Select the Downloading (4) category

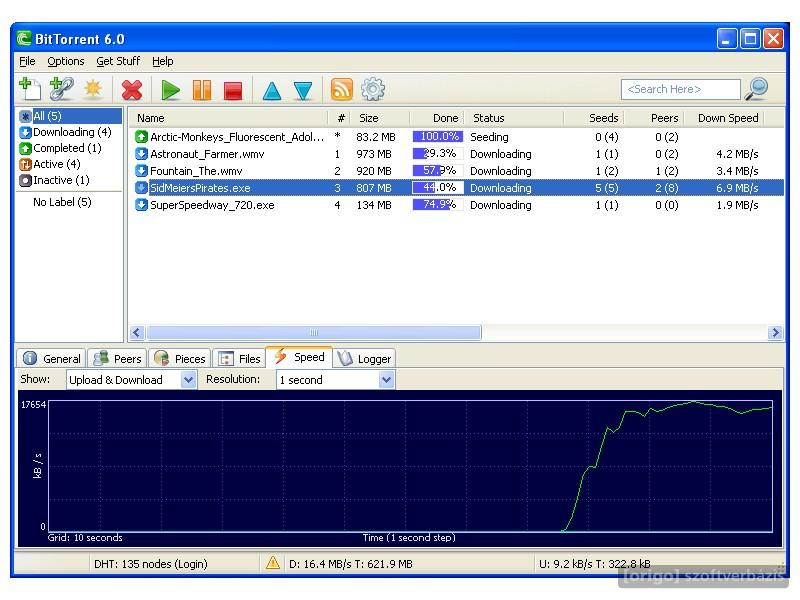pyautogui.click(x=65, y=132)
